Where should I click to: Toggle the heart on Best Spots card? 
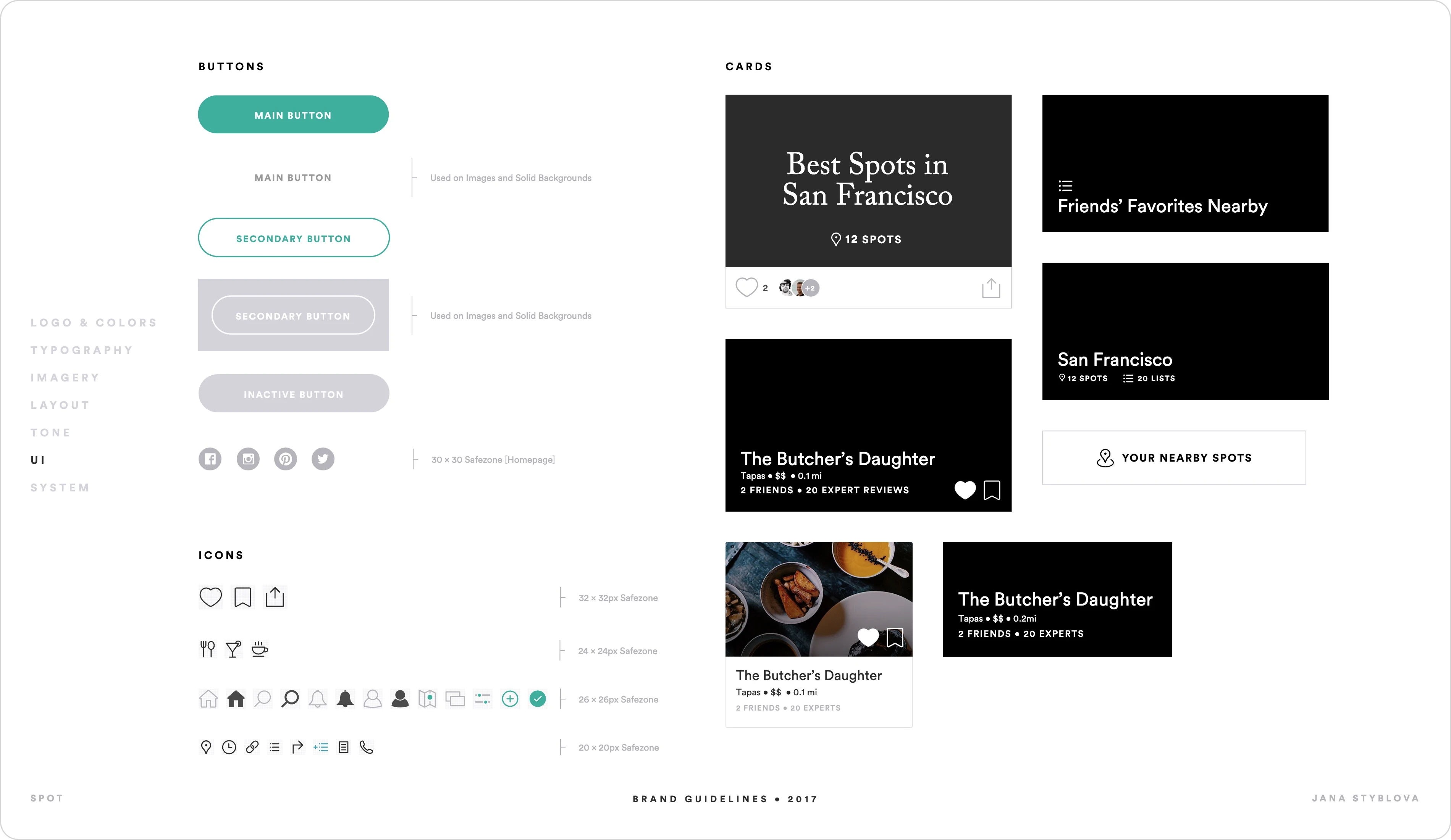(746, 287)
